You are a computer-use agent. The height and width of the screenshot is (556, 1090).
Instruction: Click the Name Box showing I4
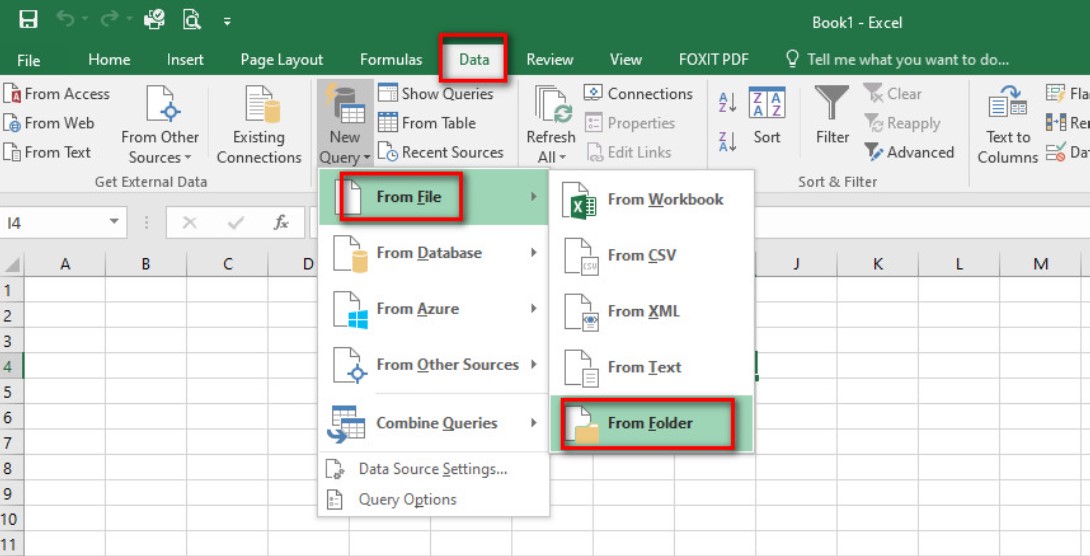point(53,223)
